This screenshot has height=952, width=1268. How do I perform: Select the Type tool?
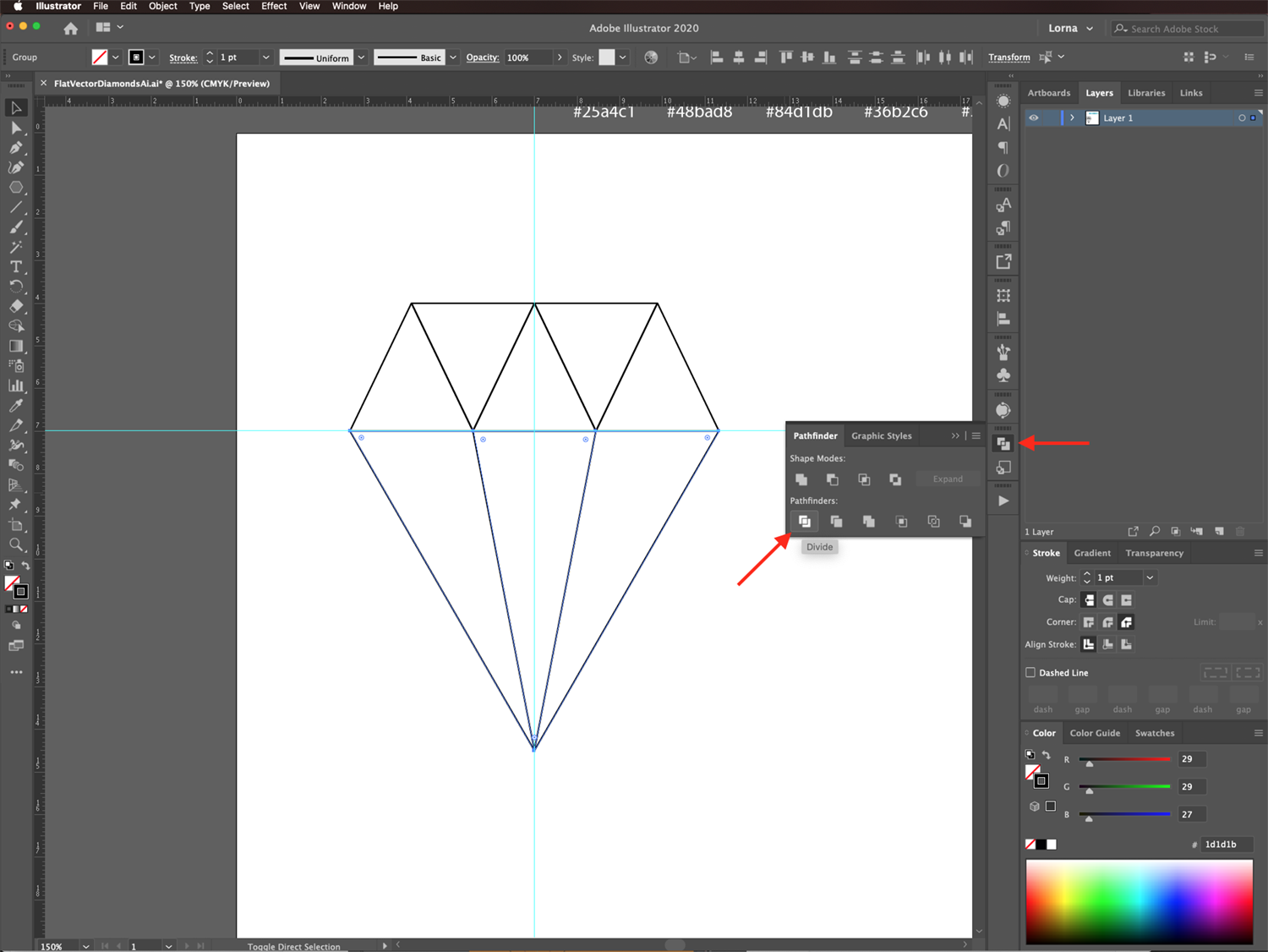point(16,266)
